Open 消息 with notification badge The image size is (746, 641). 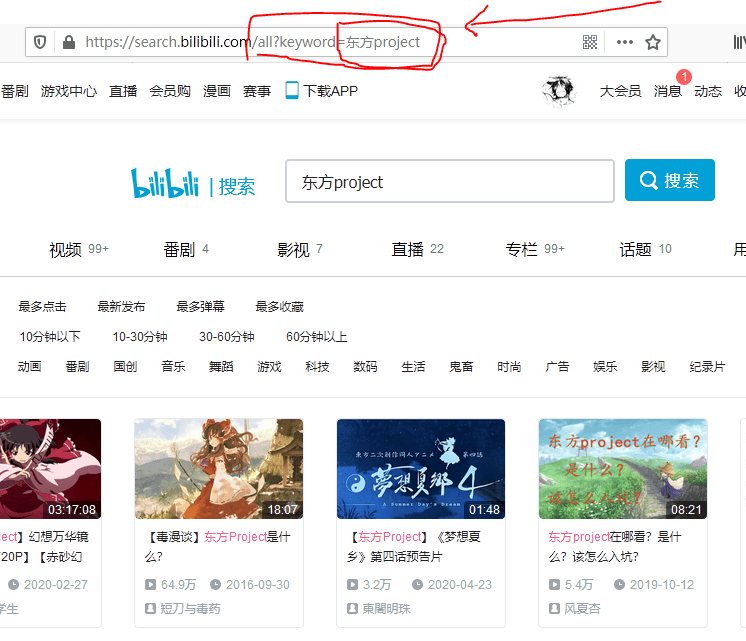[x=667, y=91]
